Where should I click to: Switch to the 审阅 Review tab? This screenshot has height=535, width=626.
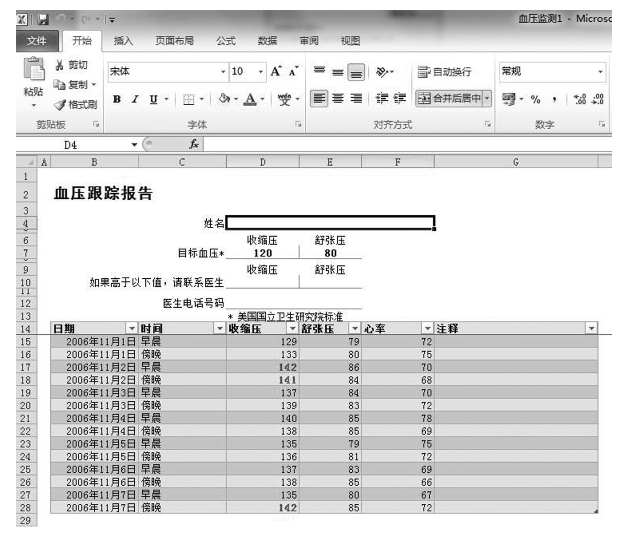click(x=309, y=41)
